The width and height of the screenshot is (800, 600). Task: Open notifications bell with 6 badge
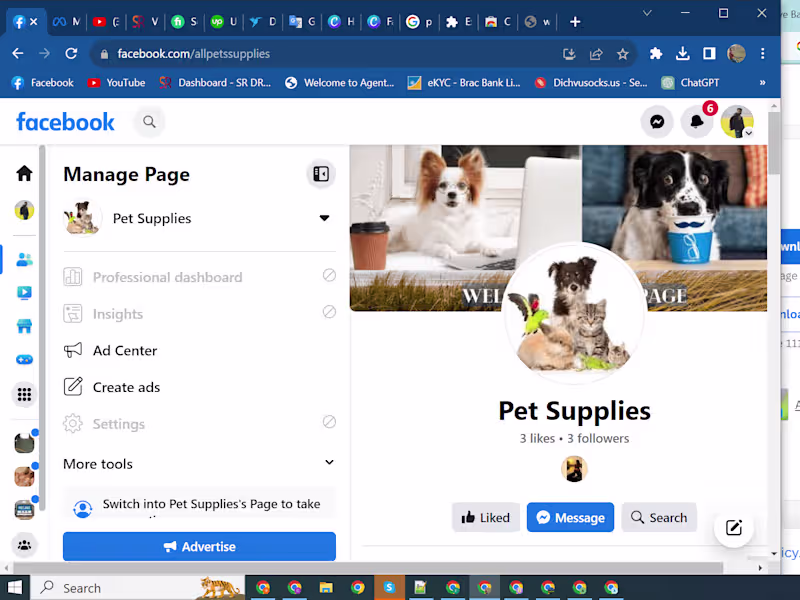pyautogui.click(x=697, y=122)
